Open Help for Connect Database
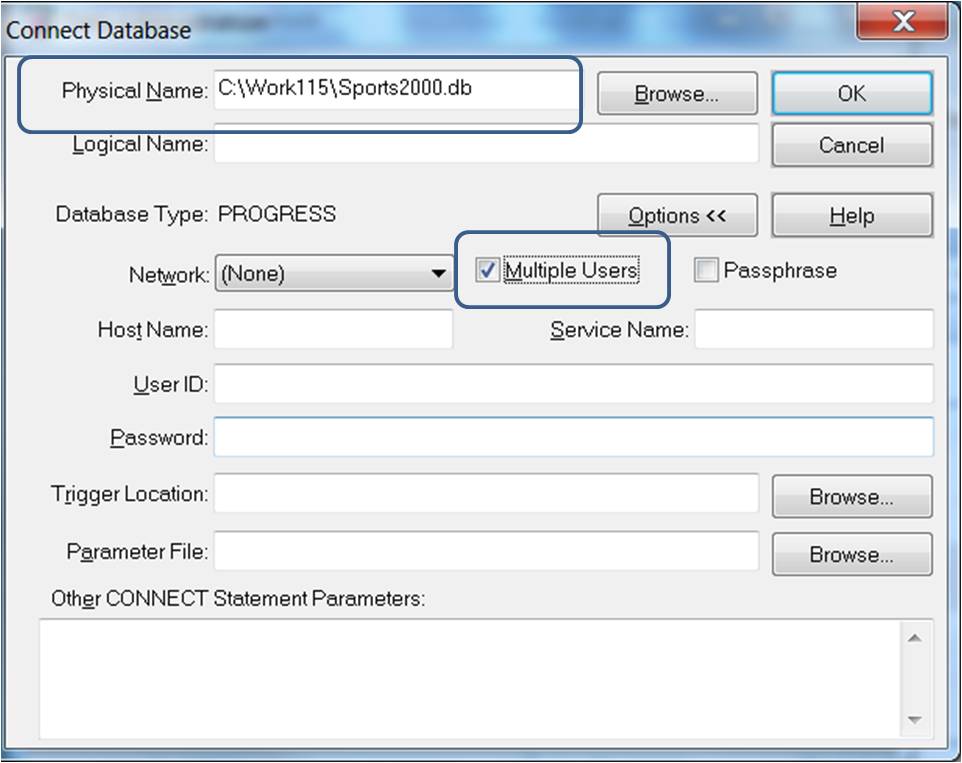Image resolution: width=962 pixels, height=763 pixels. [x=852, y=215]
